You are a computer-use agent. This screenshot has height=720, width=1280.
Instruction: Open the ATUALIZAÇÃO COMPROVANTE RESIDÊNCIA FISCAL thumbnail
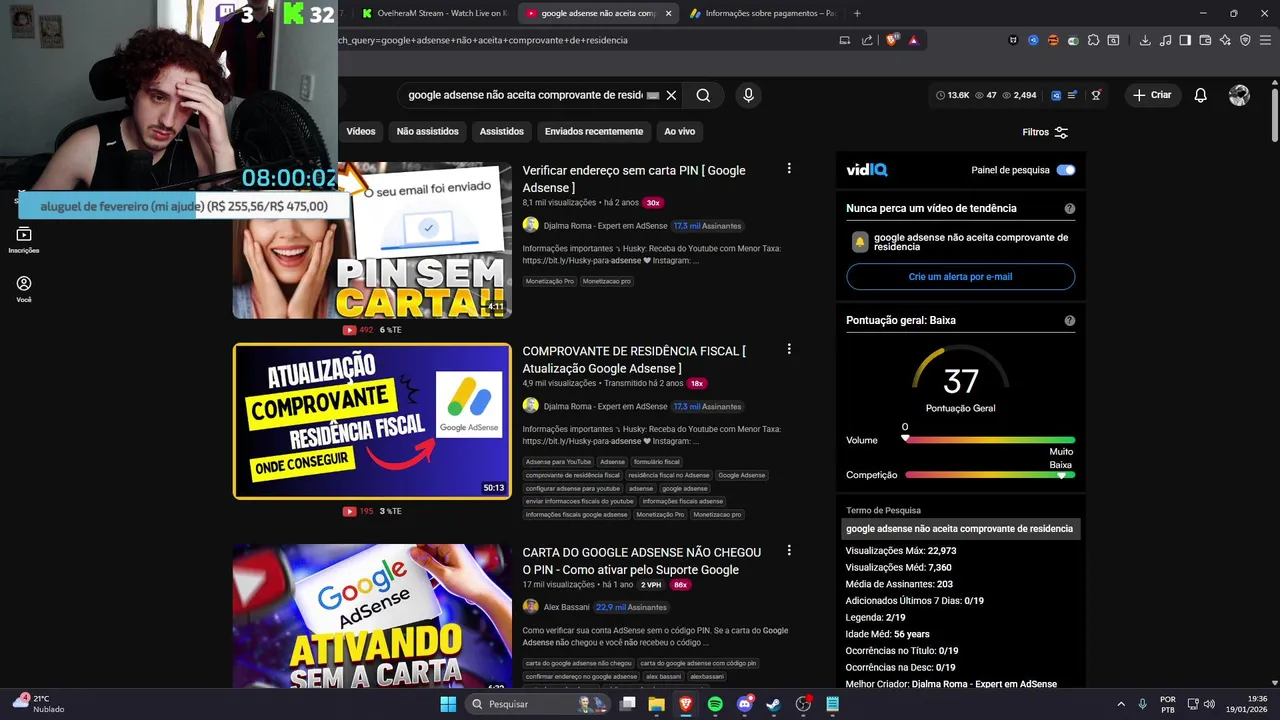(372, 421)
